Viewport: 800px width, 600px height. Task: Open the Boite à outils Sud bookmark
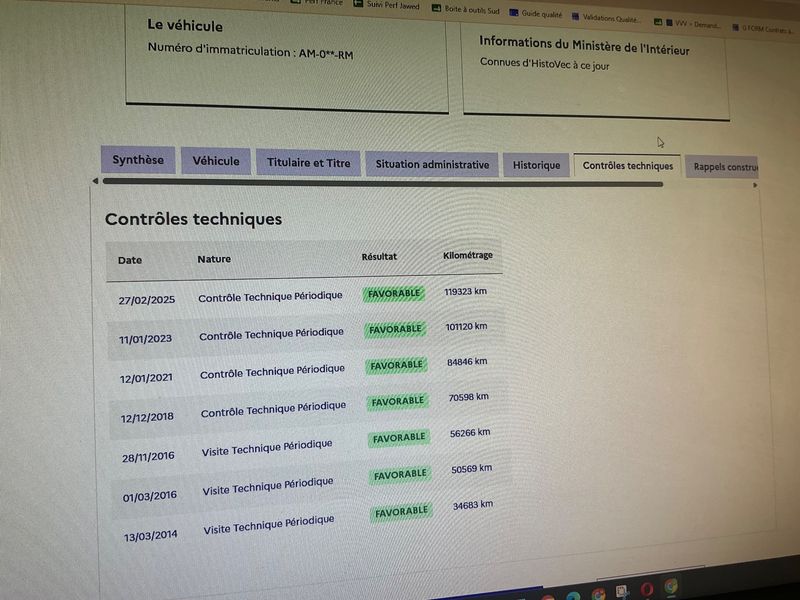point(466,10)
